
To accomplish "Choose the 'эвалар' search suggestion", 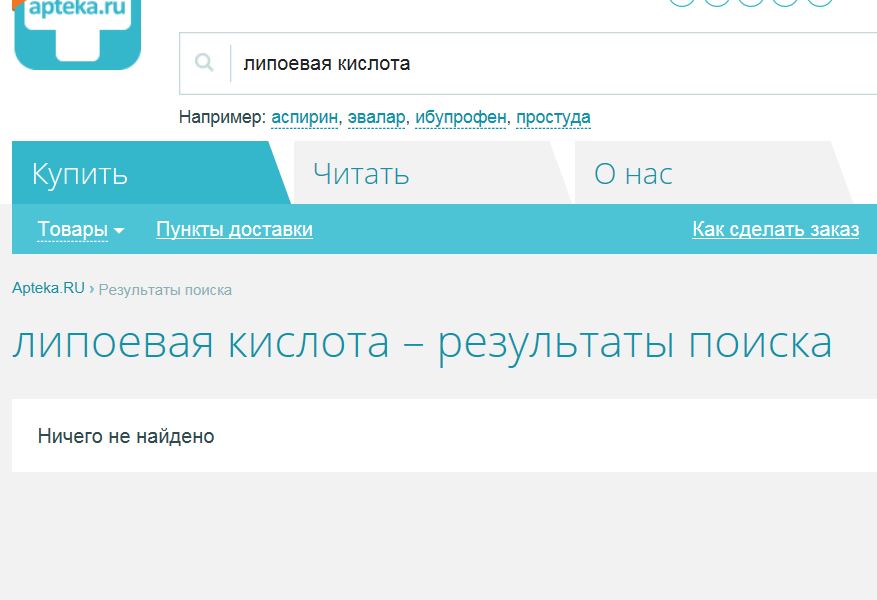I will (376, 118).
